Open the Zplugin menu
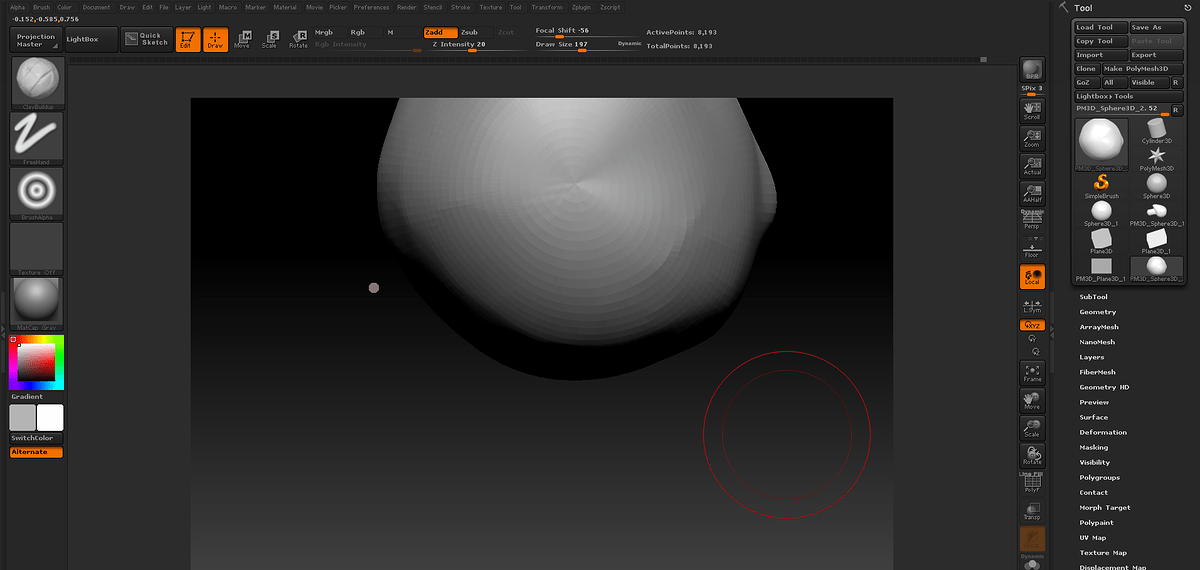 click(581, 7)
